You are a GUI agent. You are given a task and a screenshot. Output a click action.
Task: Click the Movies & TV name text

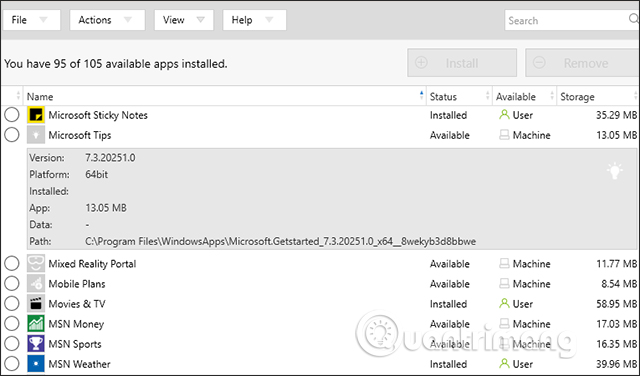[77, 304]
